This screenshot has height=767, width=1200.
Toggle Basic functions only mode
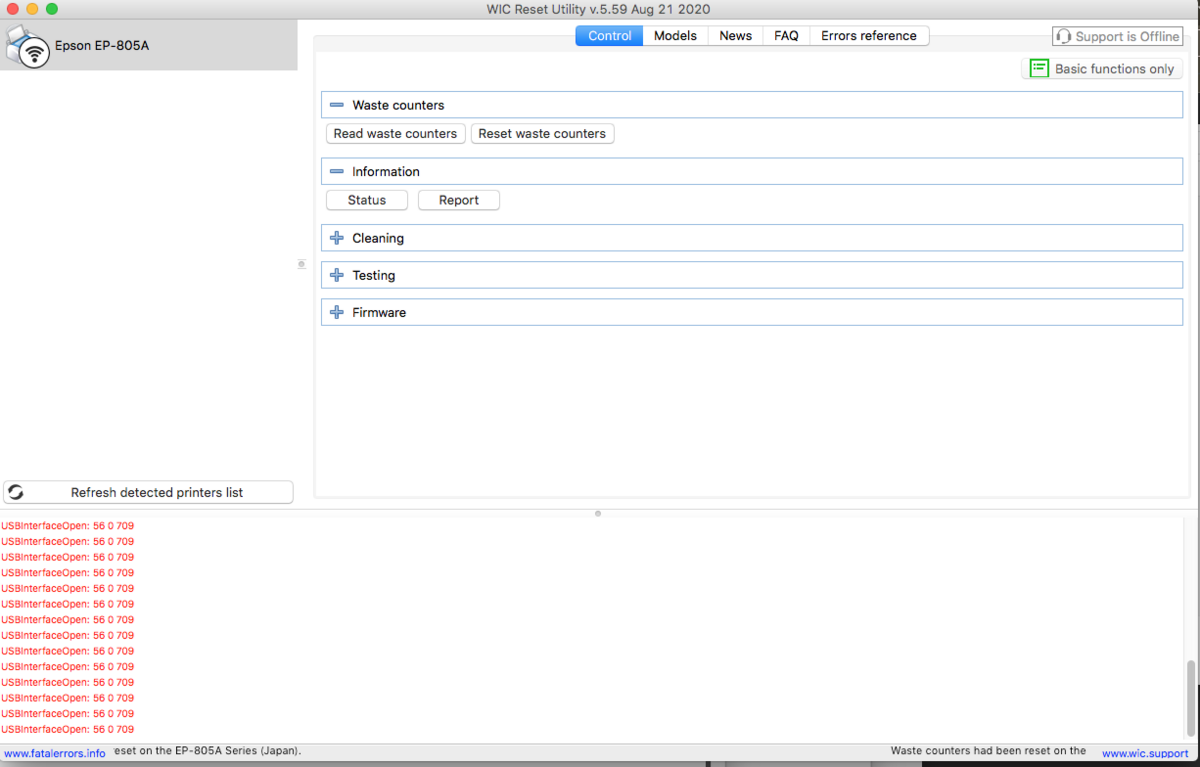coord(1102,69)
